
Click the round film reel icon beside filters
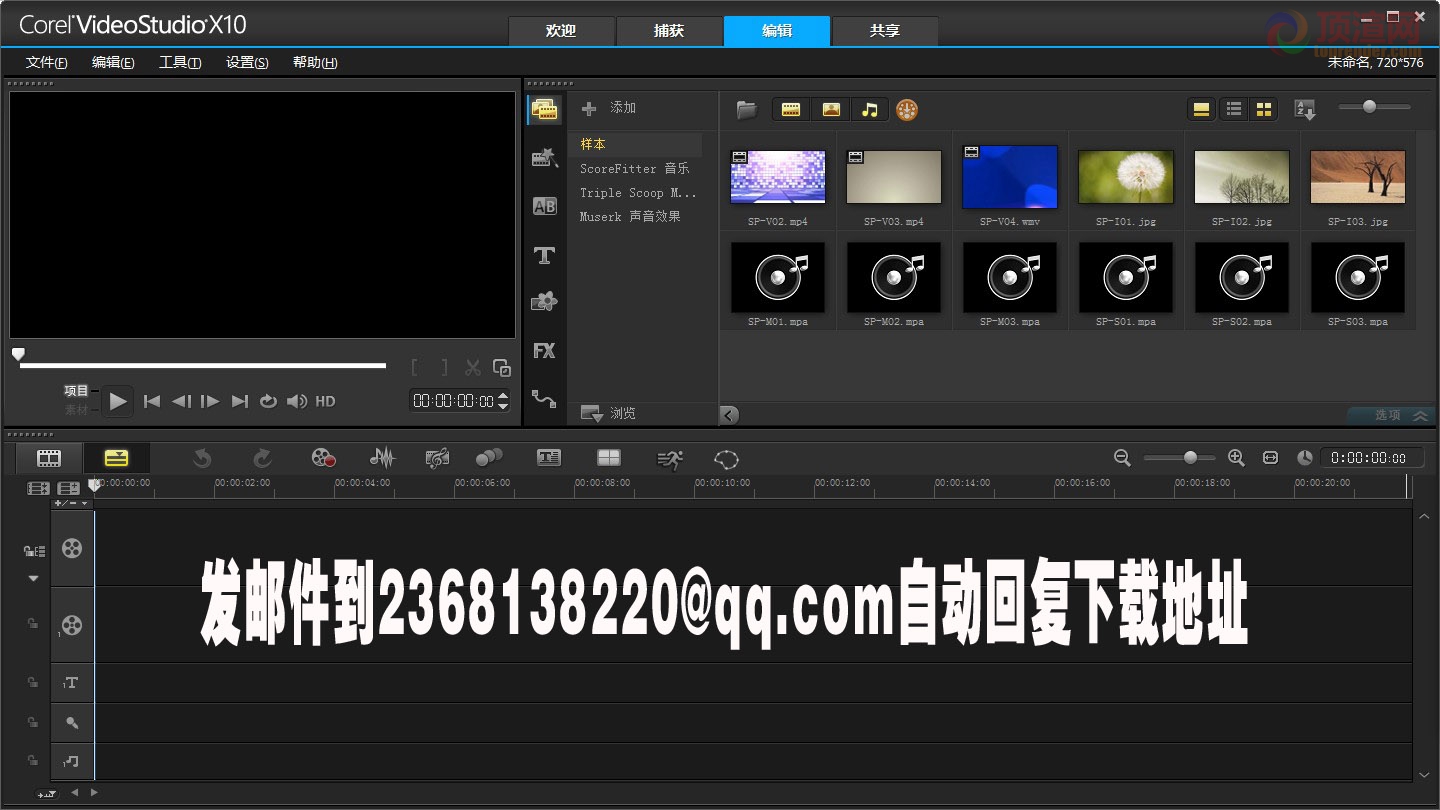point(906,110)
